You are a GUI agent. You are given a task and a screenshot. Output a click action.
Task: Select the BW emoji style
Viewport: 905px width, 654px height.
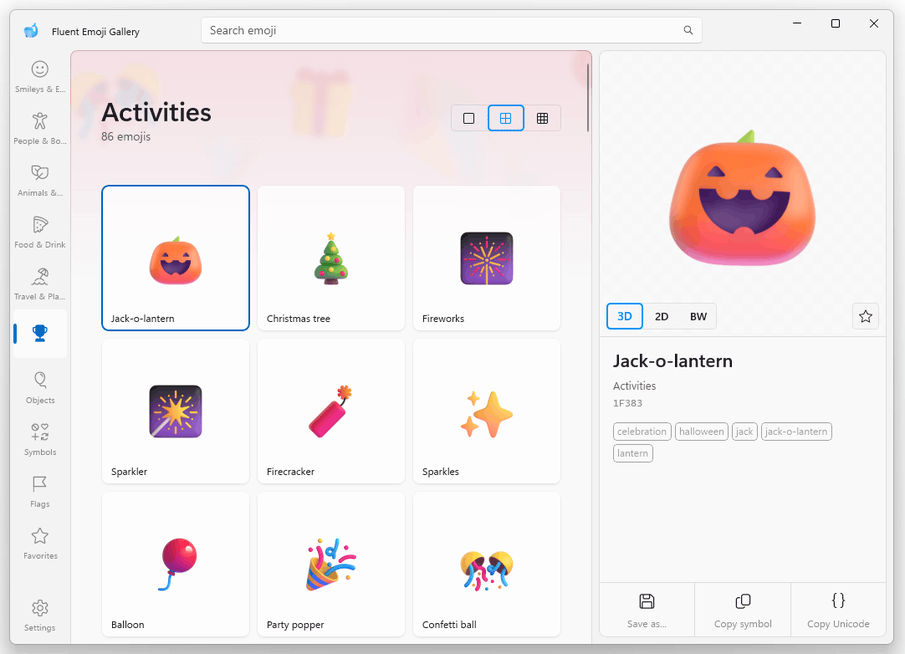click(x=698, y=316)
